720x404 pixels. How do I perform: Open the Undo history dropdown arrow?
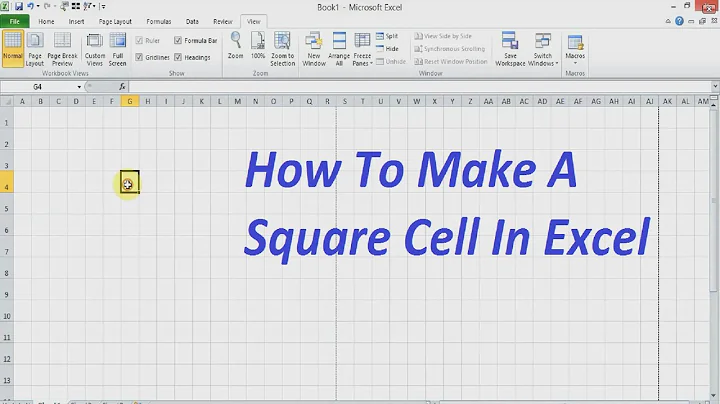(38, 6)
